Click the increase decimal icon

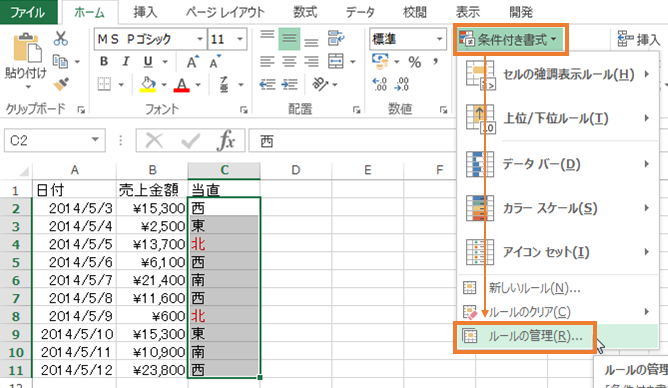(x=379, y=84)
